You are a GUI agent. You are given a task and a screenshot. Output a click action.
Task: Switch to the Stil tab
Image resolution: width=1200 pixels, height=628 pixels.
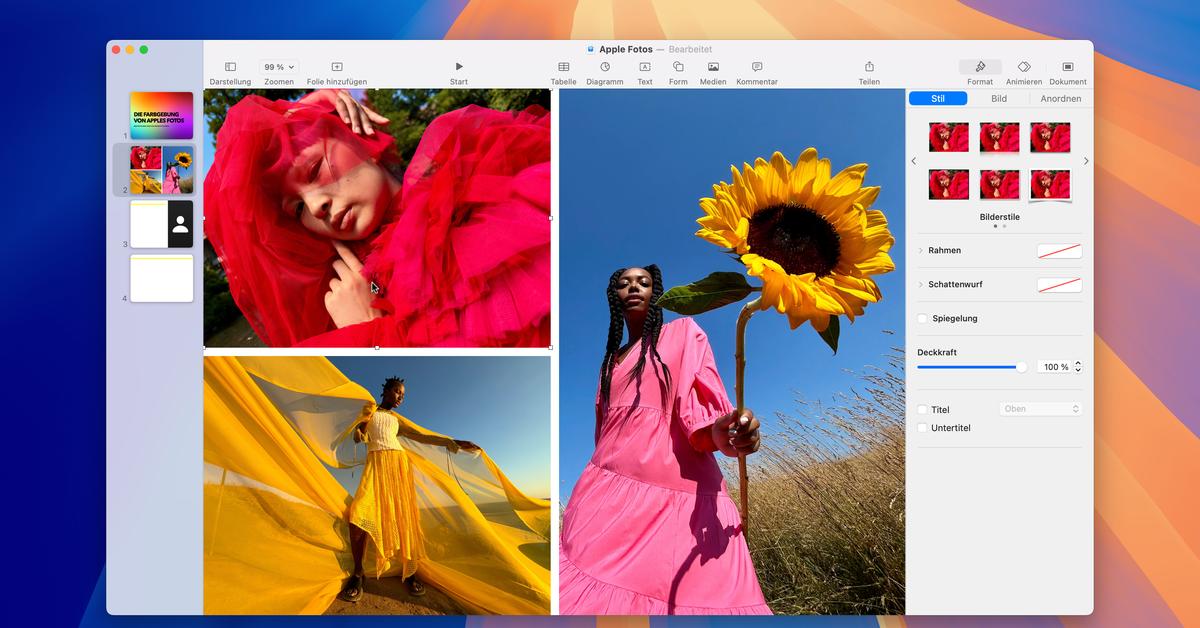(x=938, y=99)
